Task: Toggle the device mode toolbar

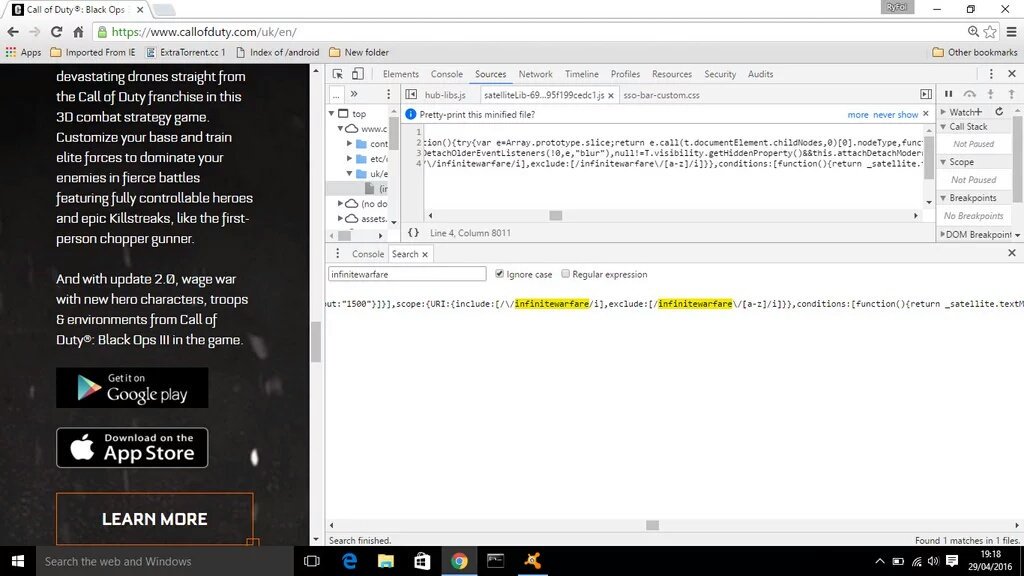Action: tap(358, 74)
